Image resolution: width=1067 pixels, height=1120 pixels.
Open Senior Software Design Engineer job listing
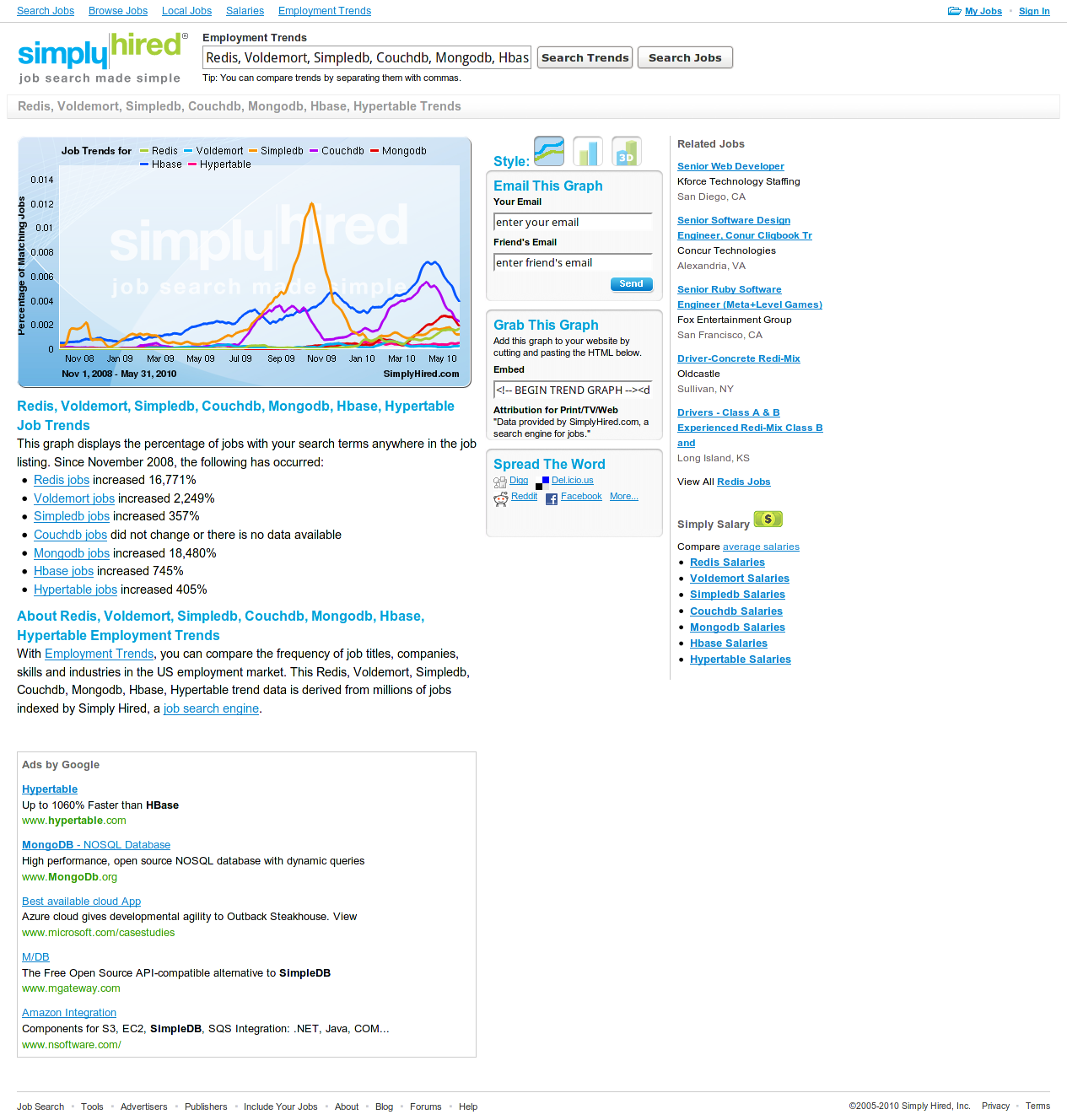pyautogui.click(x=745, y=228)
